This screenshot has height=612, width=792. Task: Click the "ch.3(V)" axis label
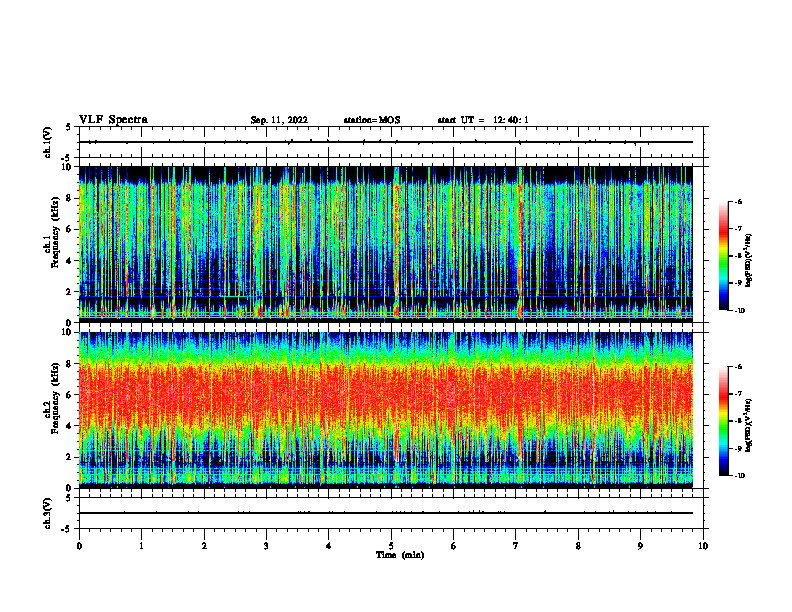tap(48, 513)
